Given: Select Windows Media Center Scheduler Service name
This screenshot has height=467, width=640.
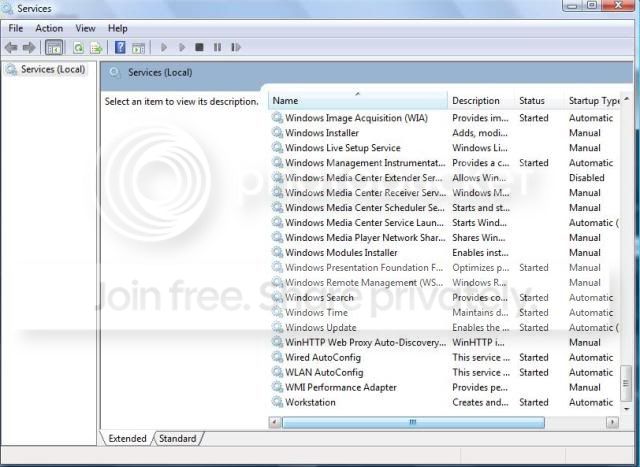Looking at the screenshot, I should click(x=364, y=207).
